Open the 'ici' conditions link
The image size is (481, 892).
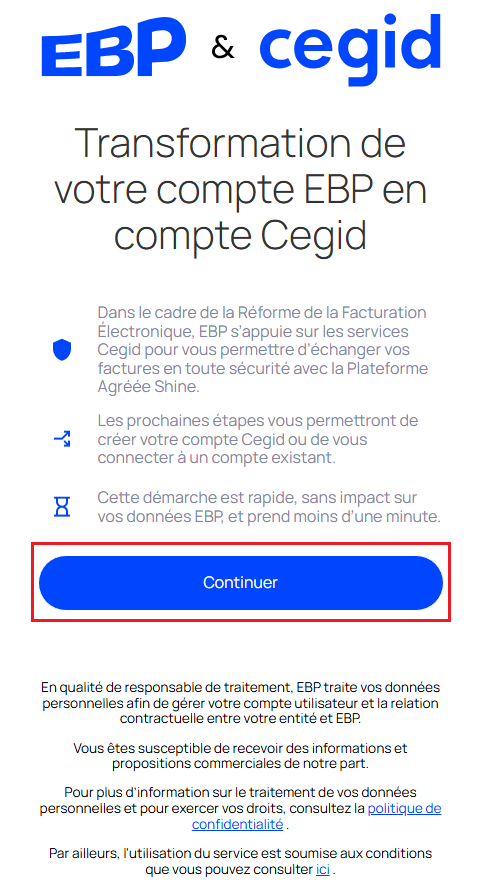click(323, 869)
